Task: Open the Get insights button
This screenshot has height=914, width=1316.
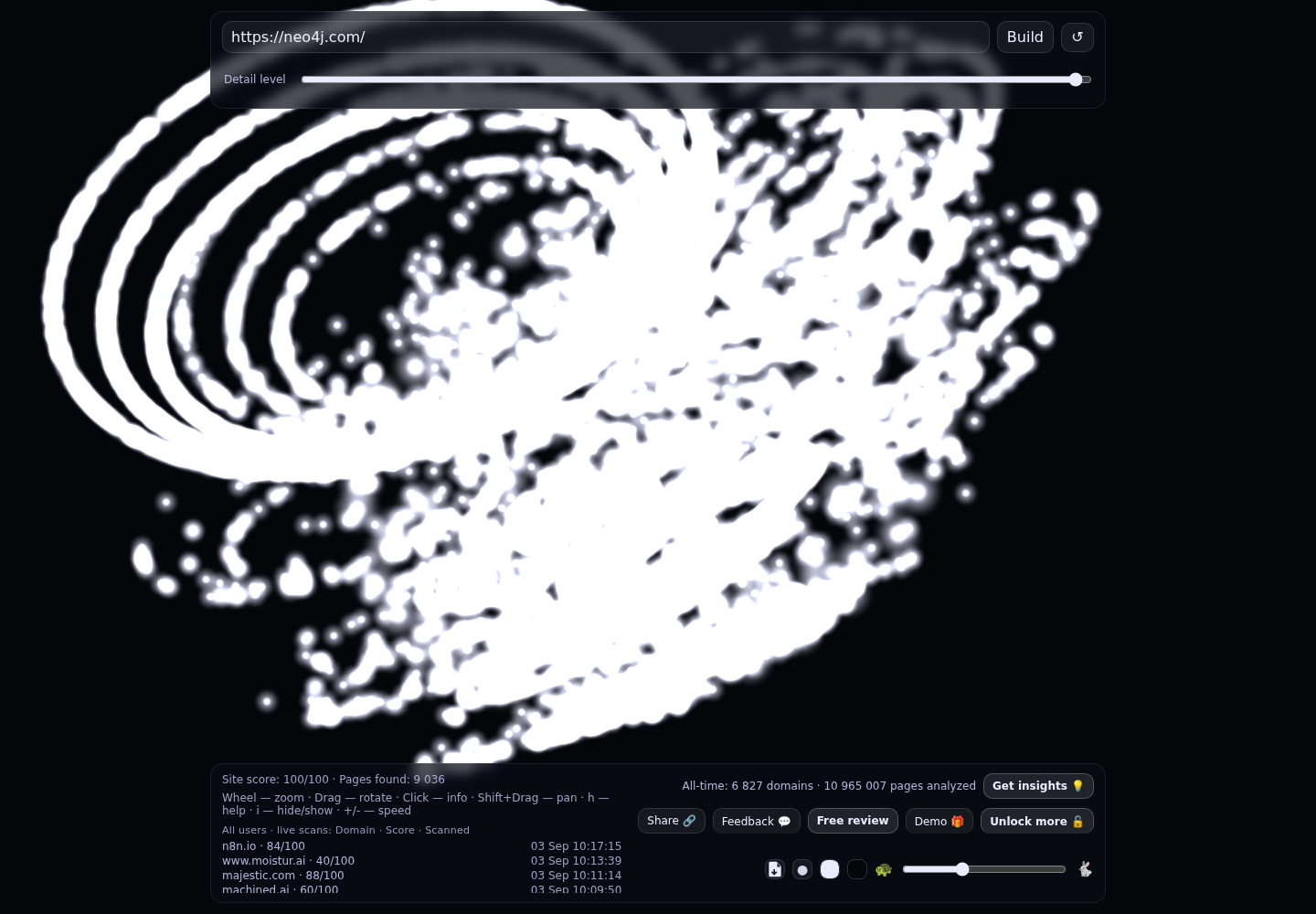Action: point(1038,786)
